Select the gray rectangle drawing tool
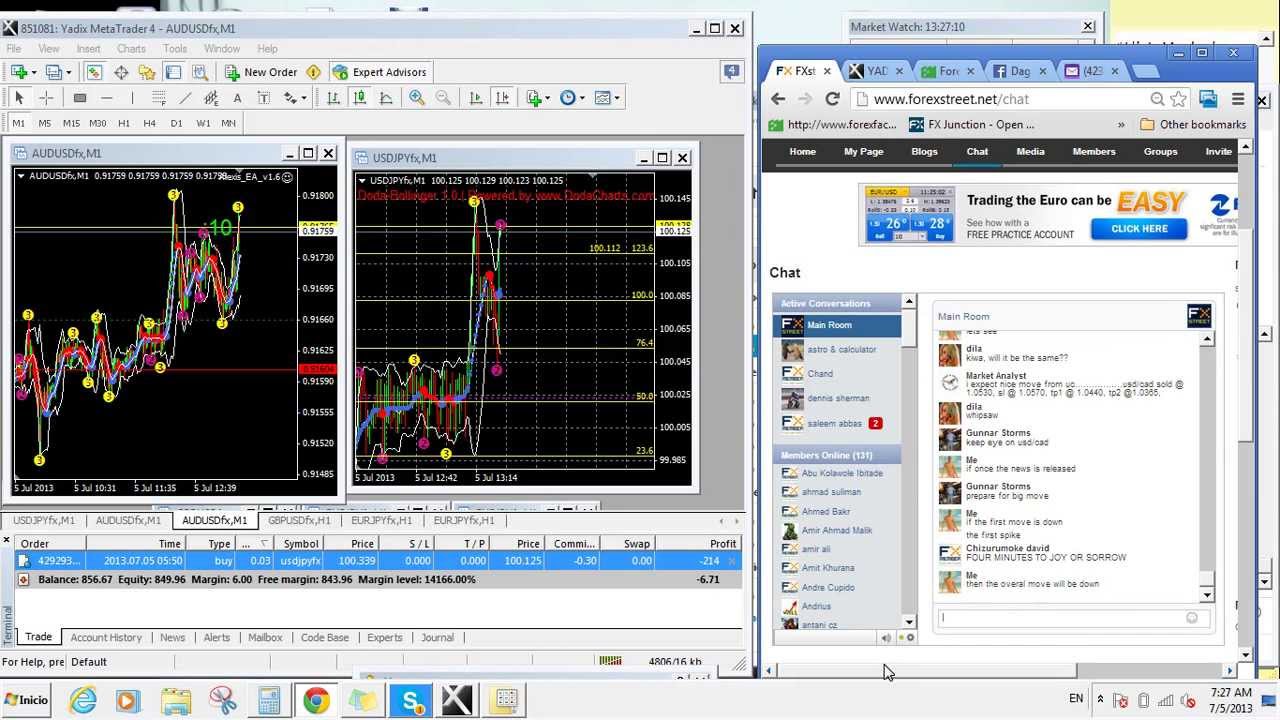The height and width of the screenshot is (720, 1280). click(x=80, y=98)
